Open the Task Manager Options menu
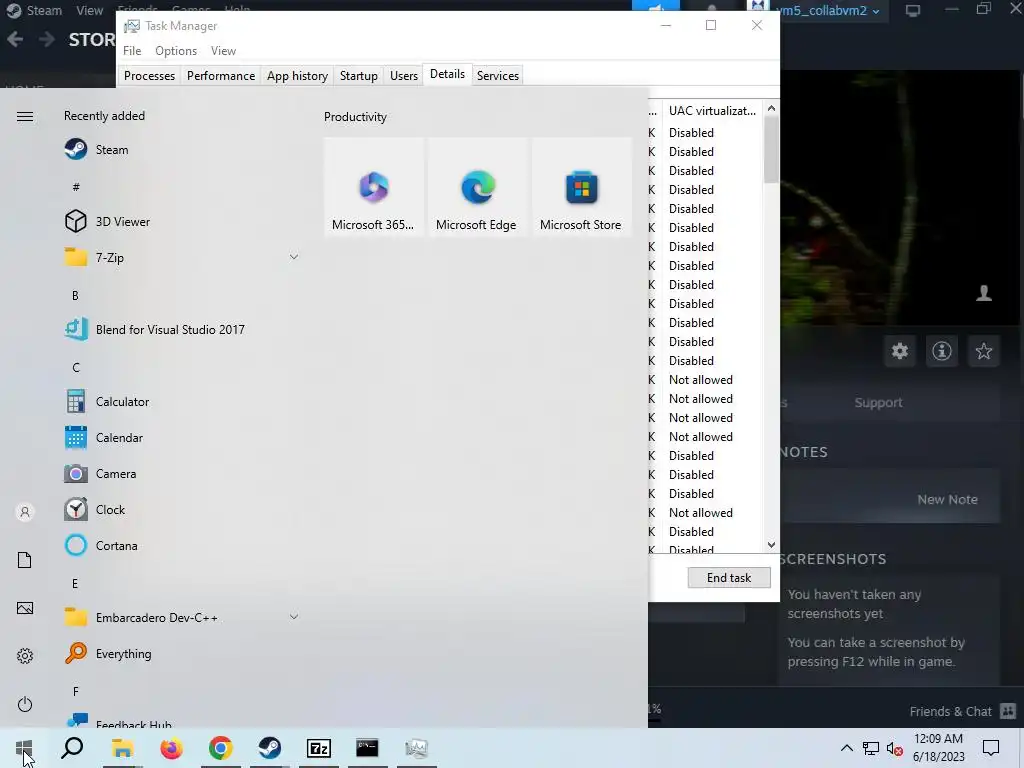 pos(176,51)
